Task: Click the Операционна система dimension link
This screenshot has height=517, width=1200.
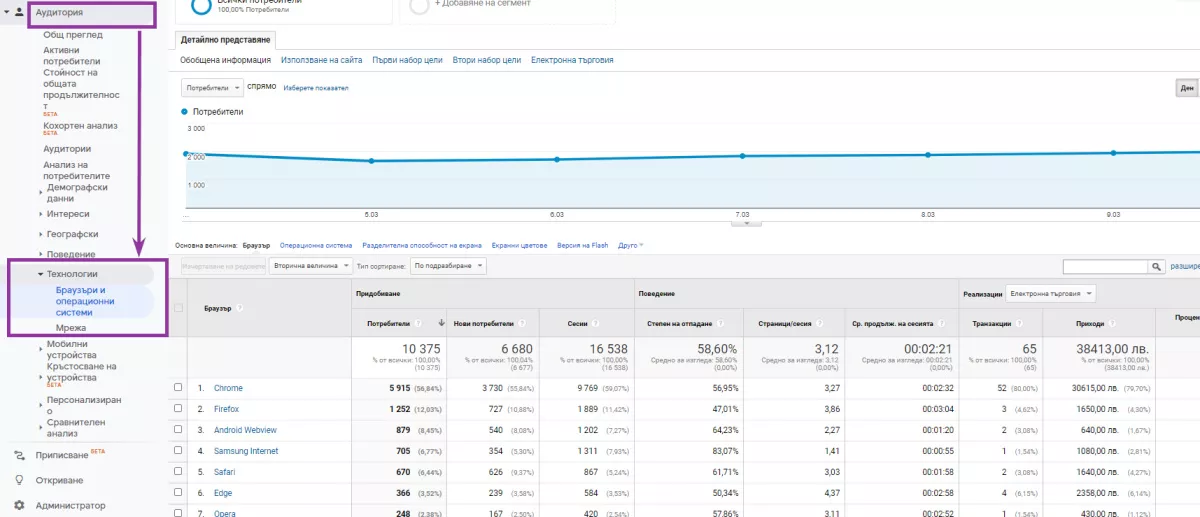Action: pos(316,245)
